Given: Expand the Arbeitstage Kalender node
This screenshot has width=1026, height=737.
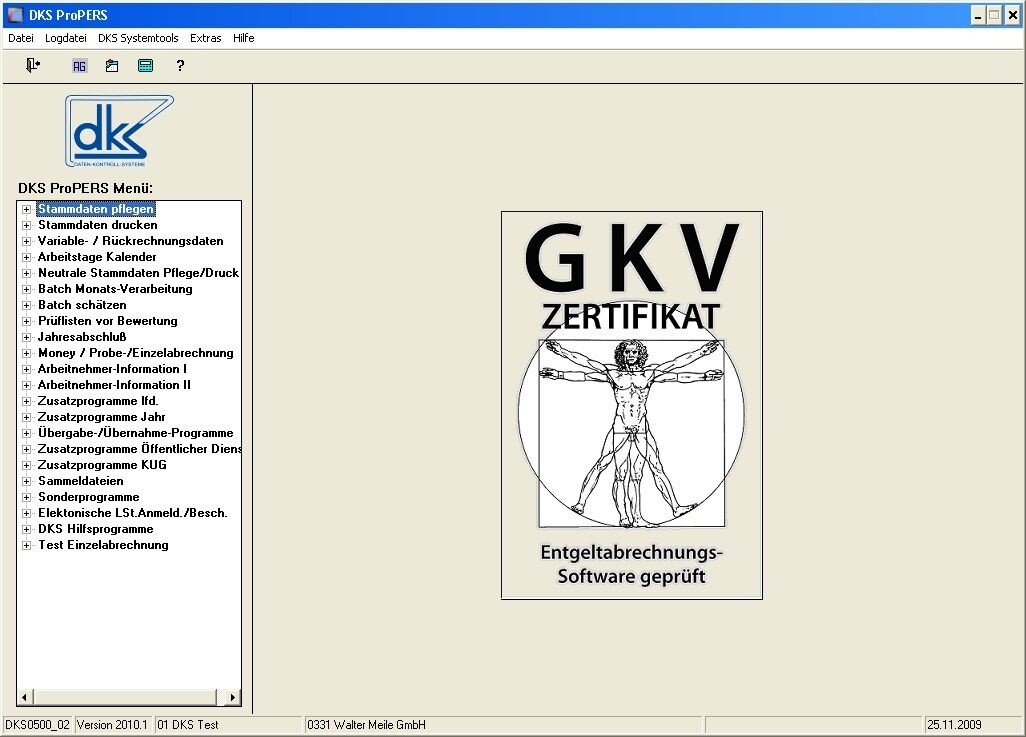Looking at the screenshot, I should pyautogui.click(x=26, y=257).
